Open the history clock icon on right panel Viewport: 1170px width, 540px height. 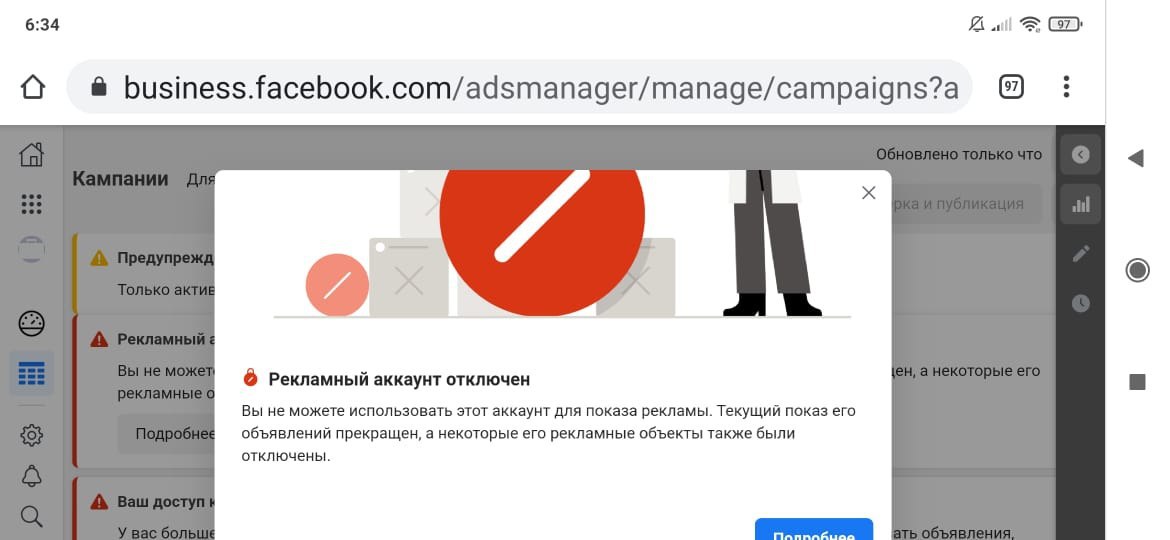[x=1080, y=303]
